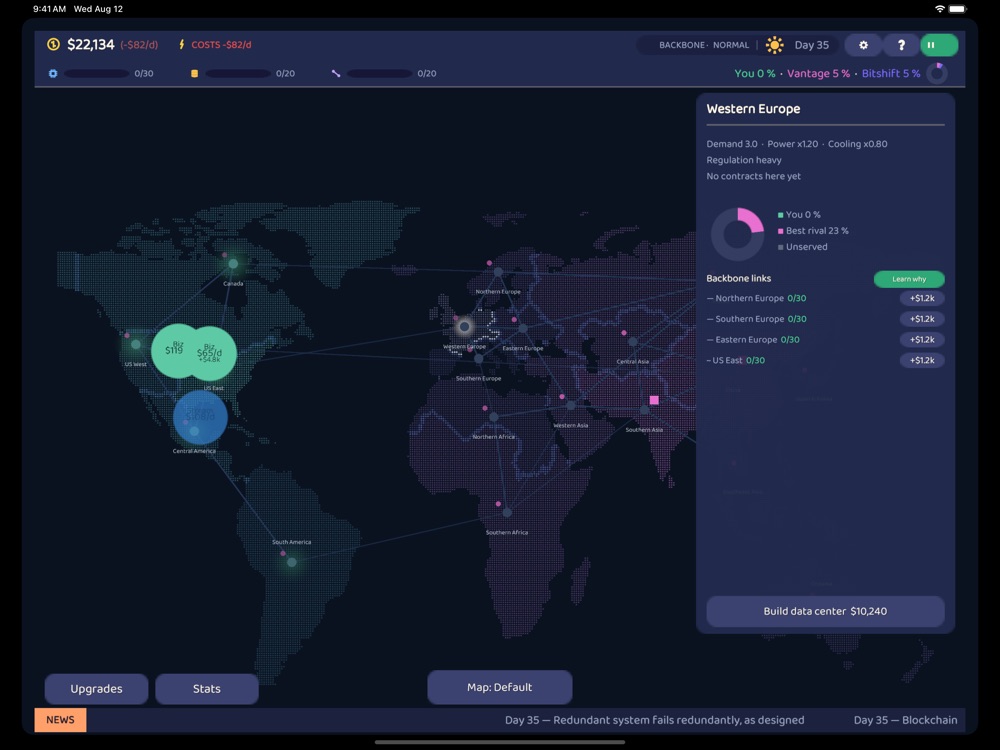Click the NEWS ticker label

[x=60, y=720]
